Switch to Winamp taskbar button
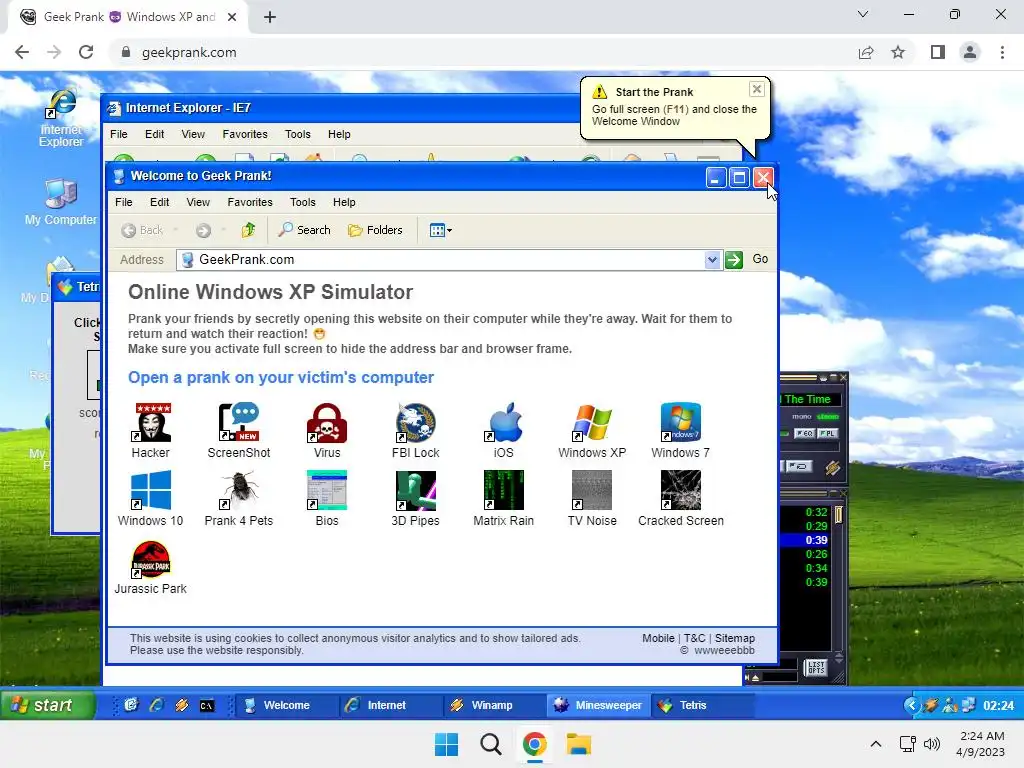Screen dimensions: 1024x768 tap(493, 705)
